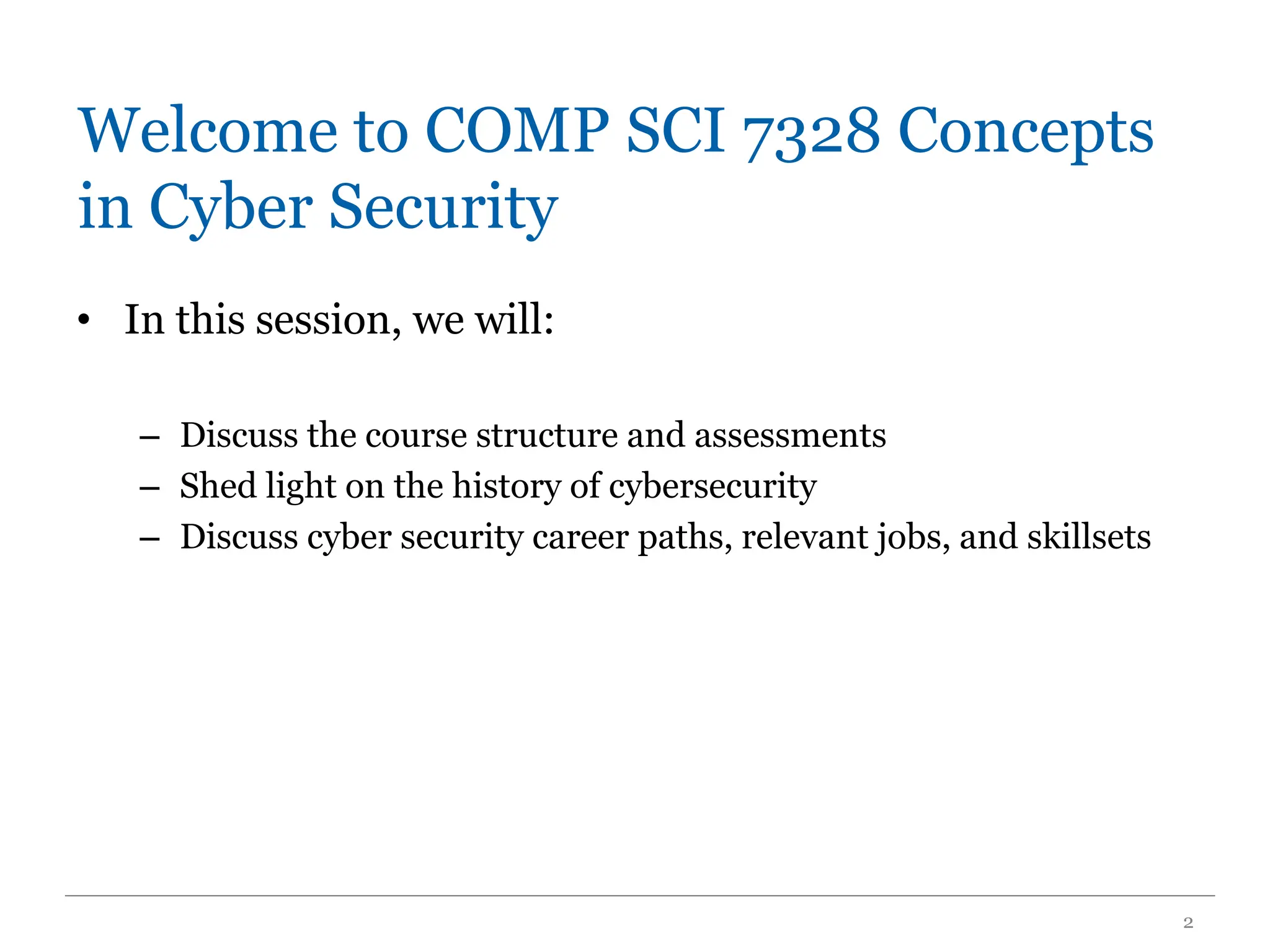The height and width of the screenshot is (952, 1270).
Task: Select the "career paths, relevant jobs" sub-bullet
Action: point(665,538)
